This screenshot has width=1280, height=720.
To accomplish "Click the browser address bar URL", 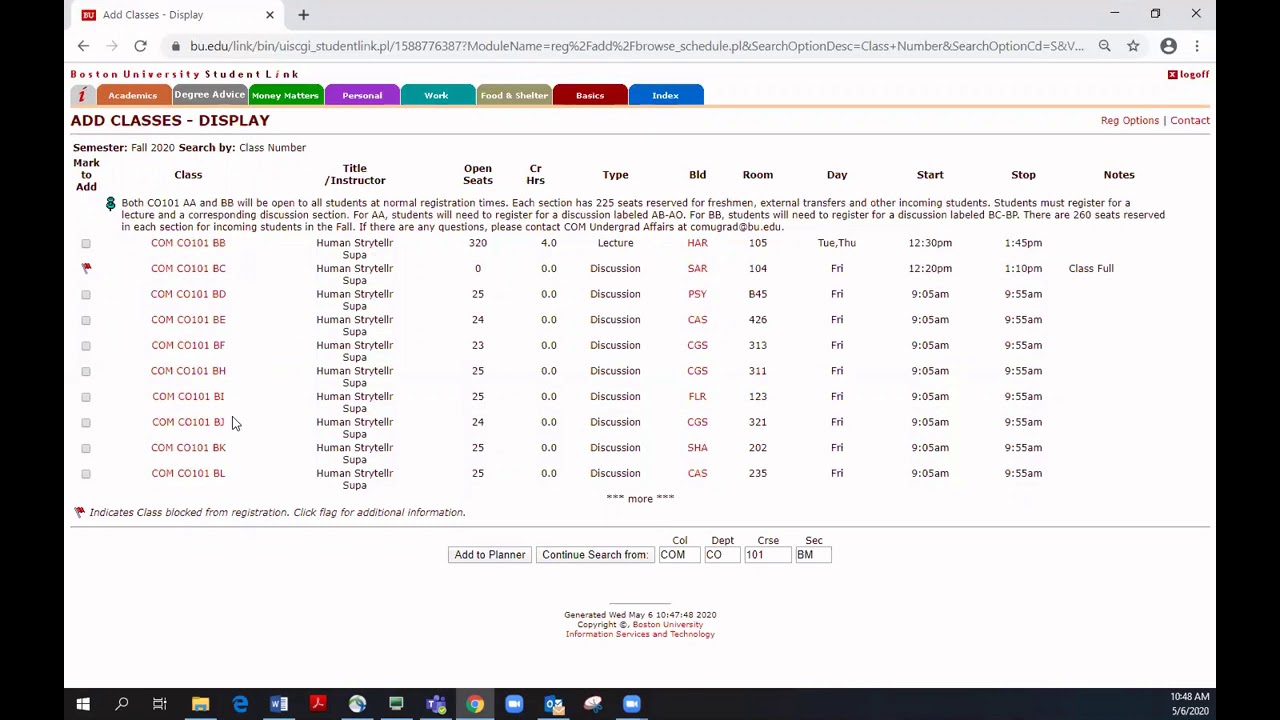I will [x=636, y=46].
